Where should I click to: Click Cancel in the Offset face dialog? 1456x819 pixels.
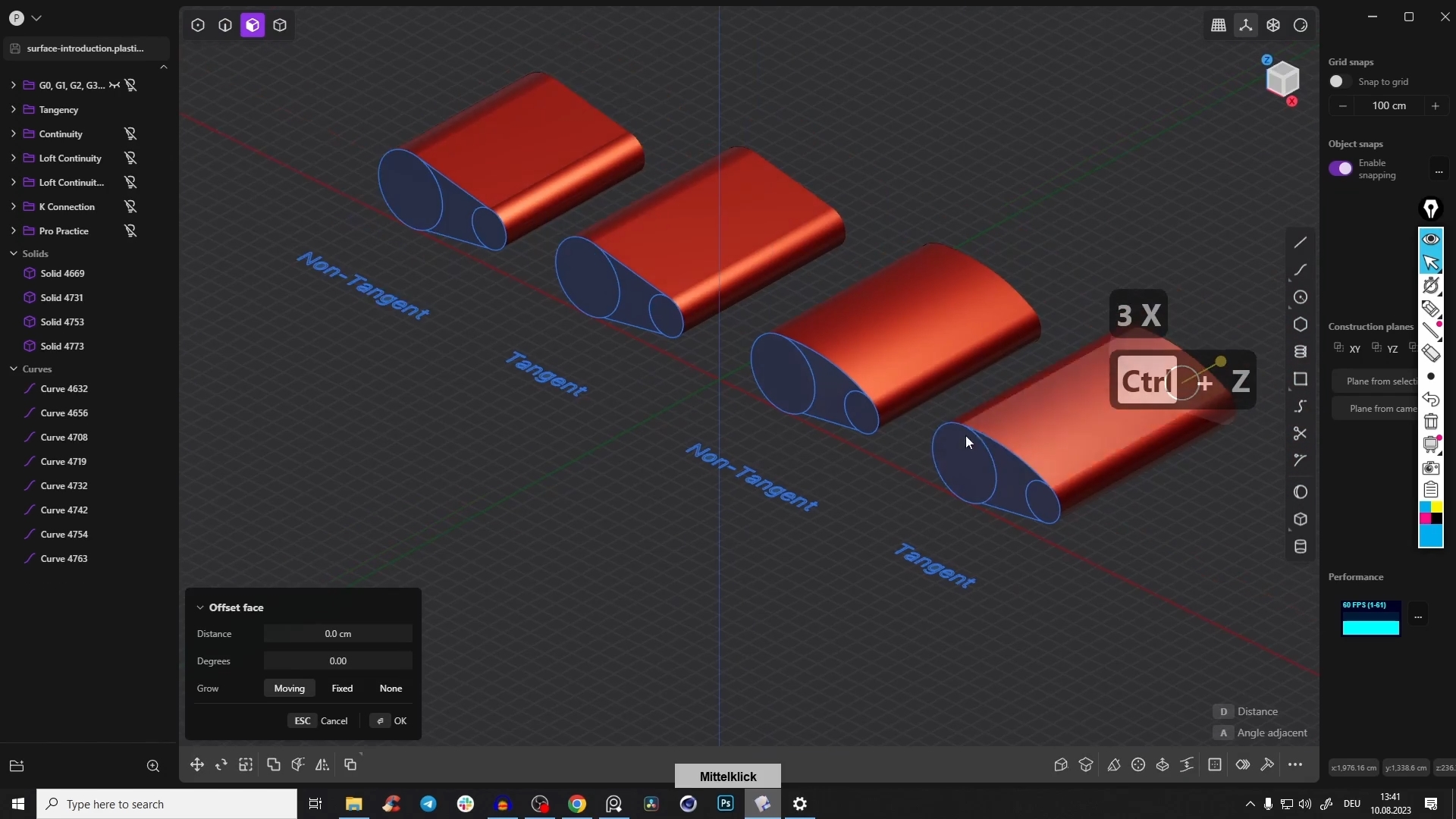tap(334, 721)
